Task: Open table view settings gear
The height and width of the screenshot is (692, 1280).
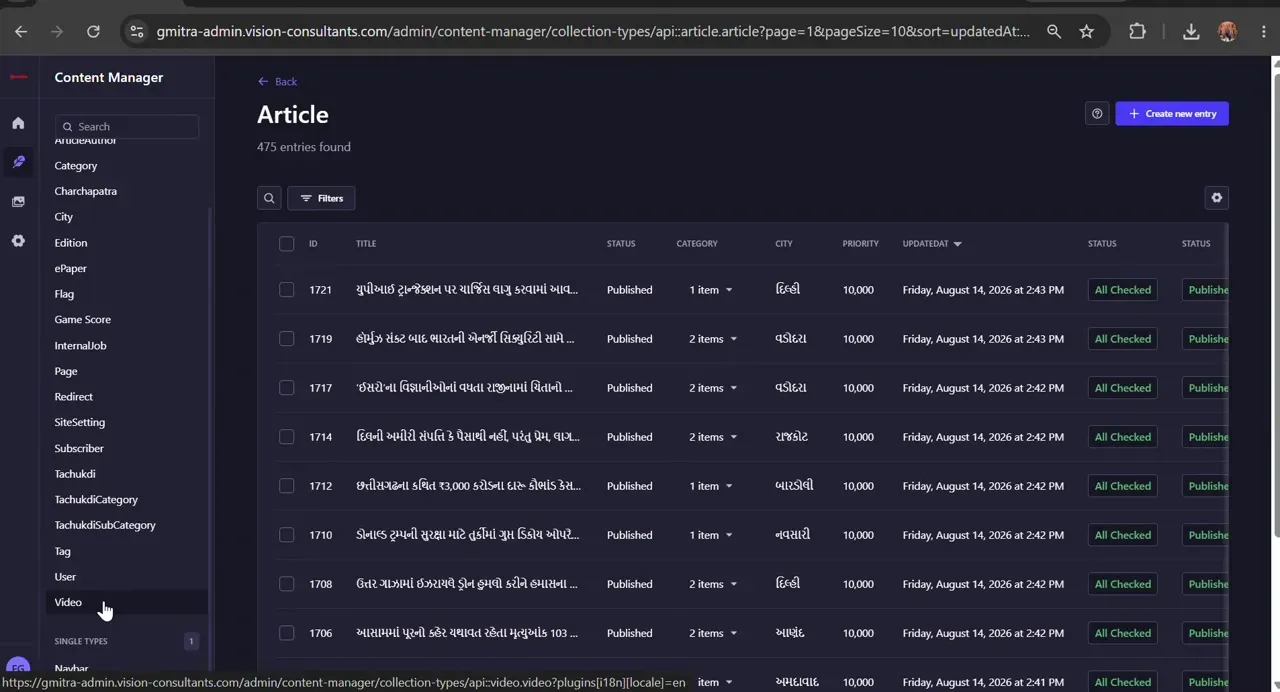Action: tap(1217, 198)
